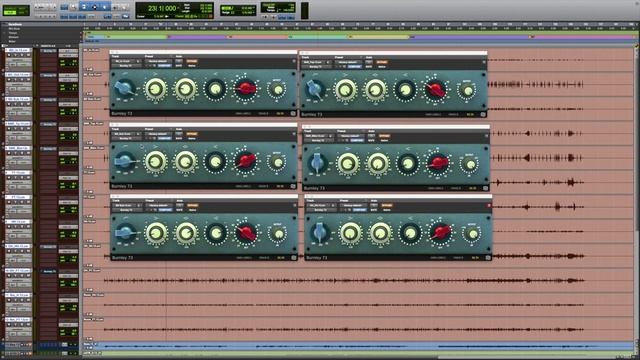Click the red target button in bottom-right Burnley 73
This screenshot has height=360, width=640.
tap(489, 206)
